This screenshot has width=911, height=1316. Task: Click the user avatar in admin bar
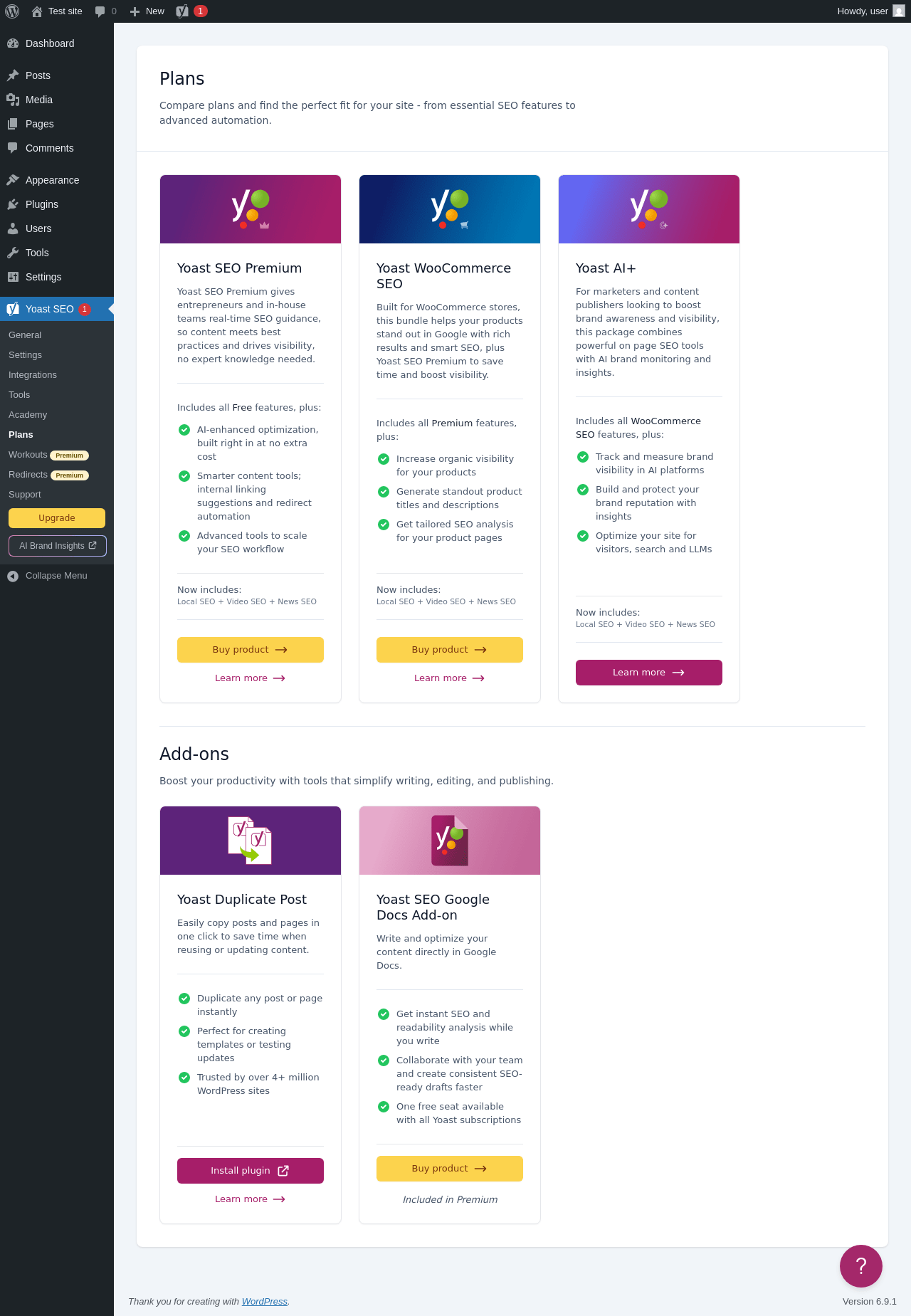pyautogui.click(x=899, y=11)
